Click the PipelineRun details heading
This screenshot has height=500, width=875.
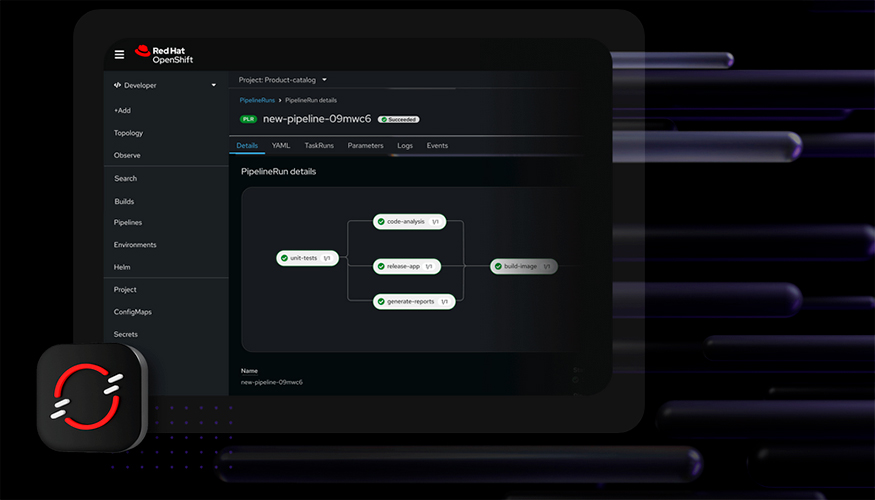click(278, 171)
